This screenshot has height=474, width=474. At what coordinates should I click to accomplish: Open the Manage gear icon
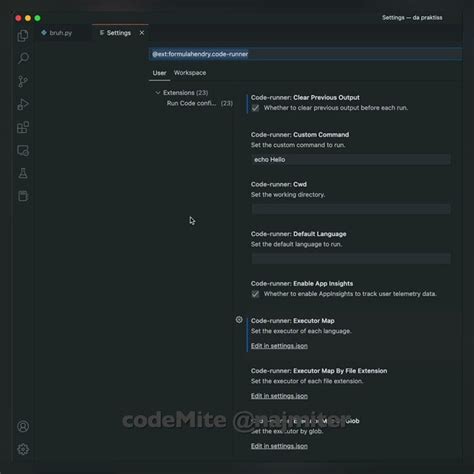pos(23,449)
